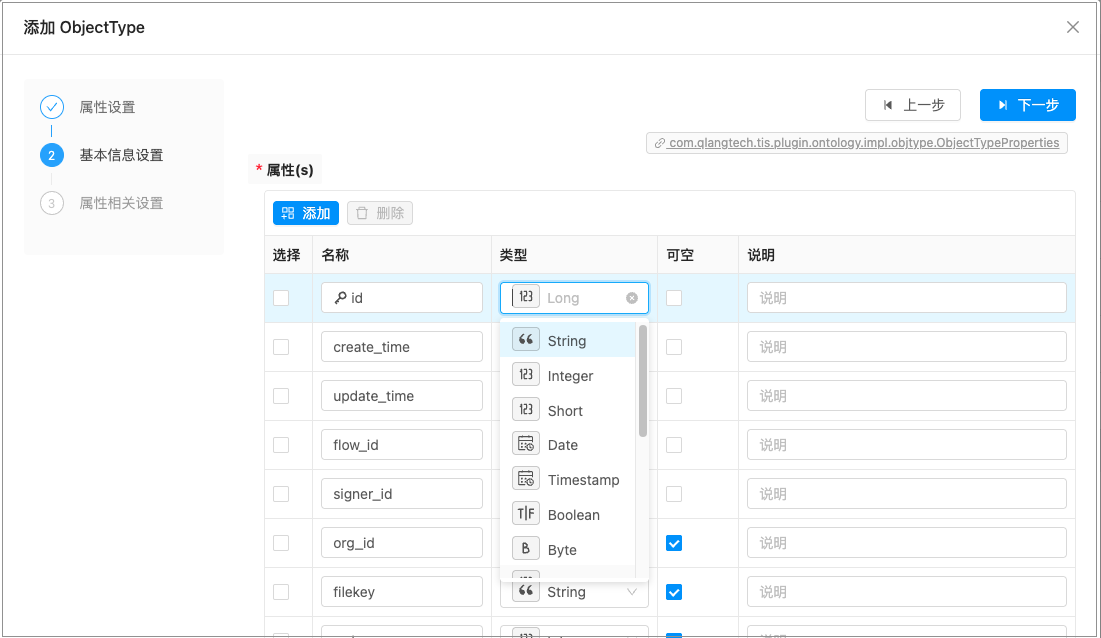Click the 说明 field of filekey row
This screenshot has width=1101, height=638.
[x=906, y=592]
